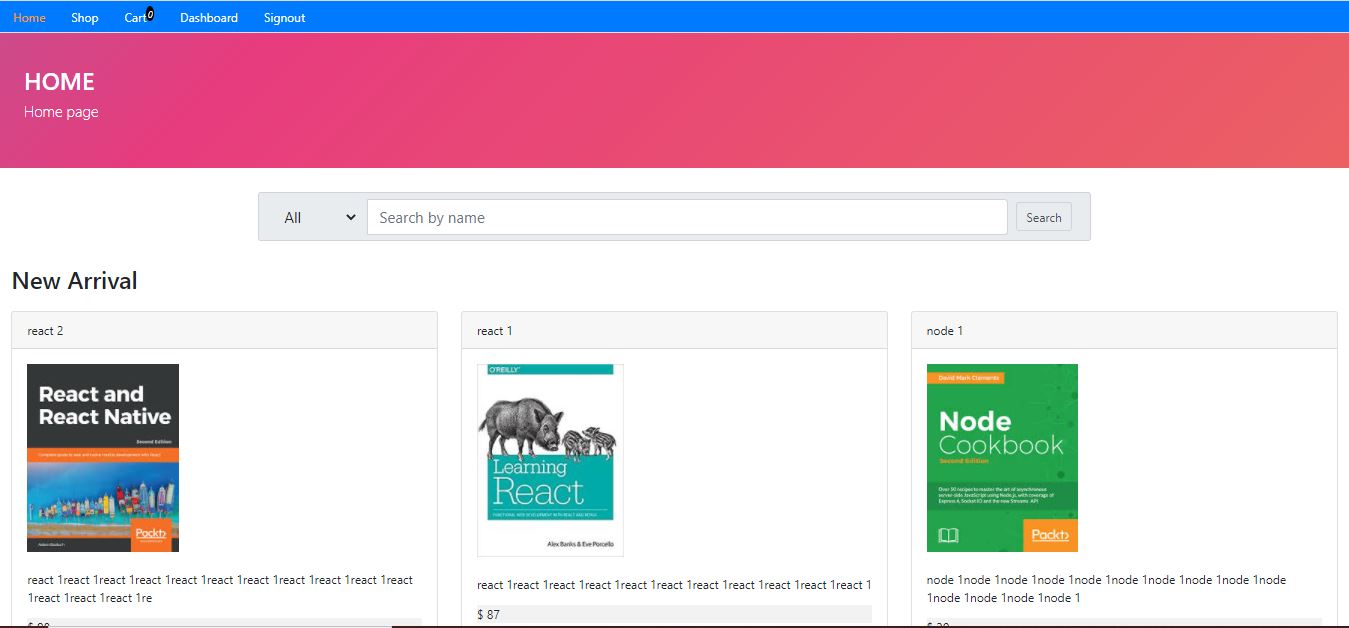Image resolution: width=1349 pixels, height=628 pixels.
Task: Click the react 2 description text
Action: (x=220, y=589)
